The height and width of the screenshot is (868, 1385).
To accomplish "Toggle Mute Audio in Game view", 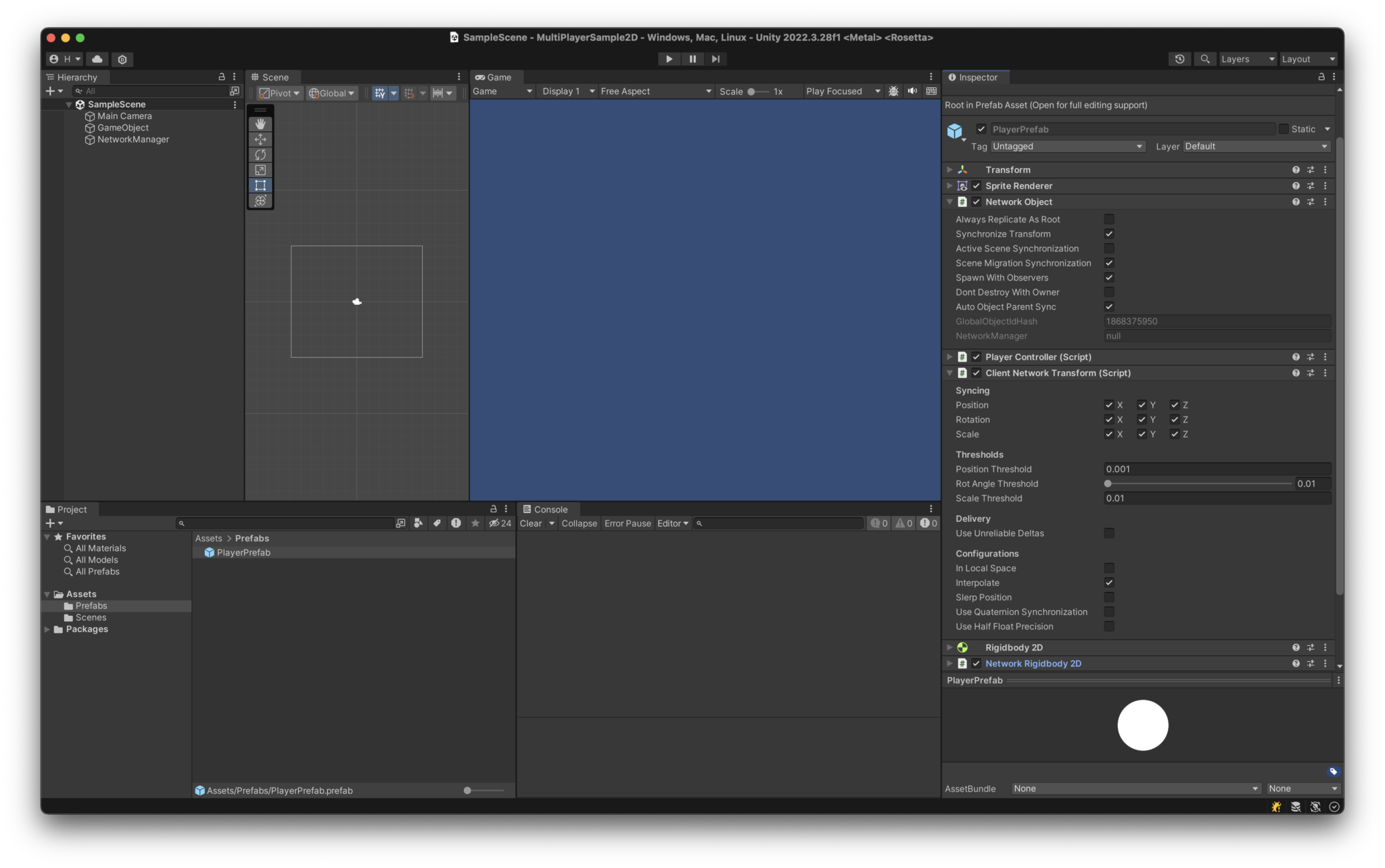I will [912, 91].
